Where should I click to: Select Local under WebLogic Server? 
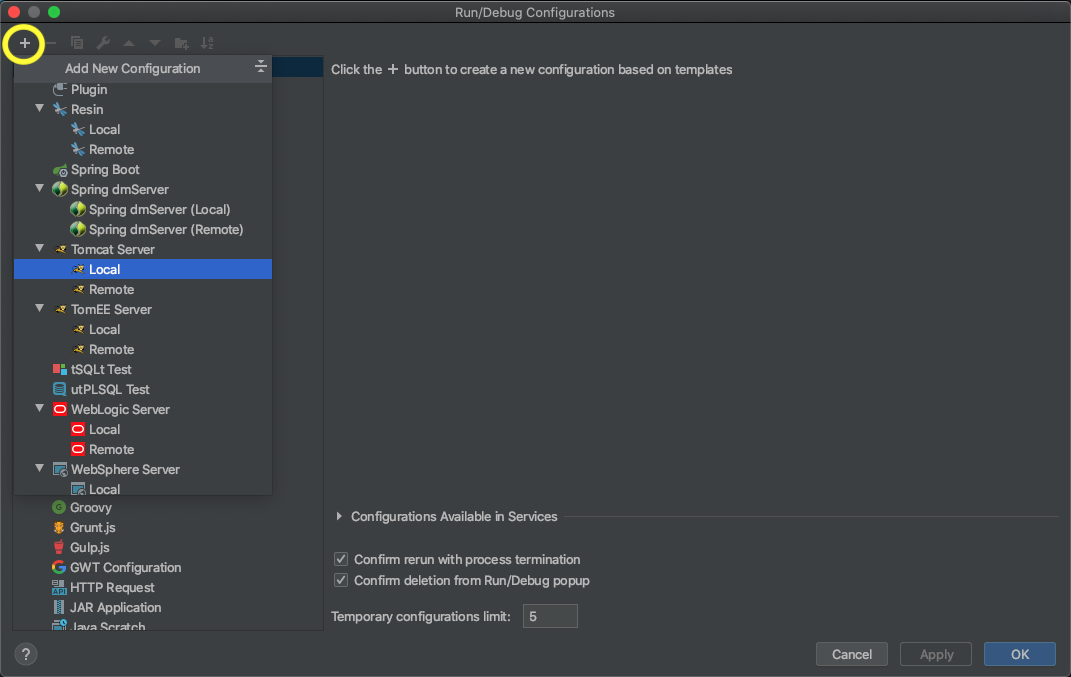[143, 429]
